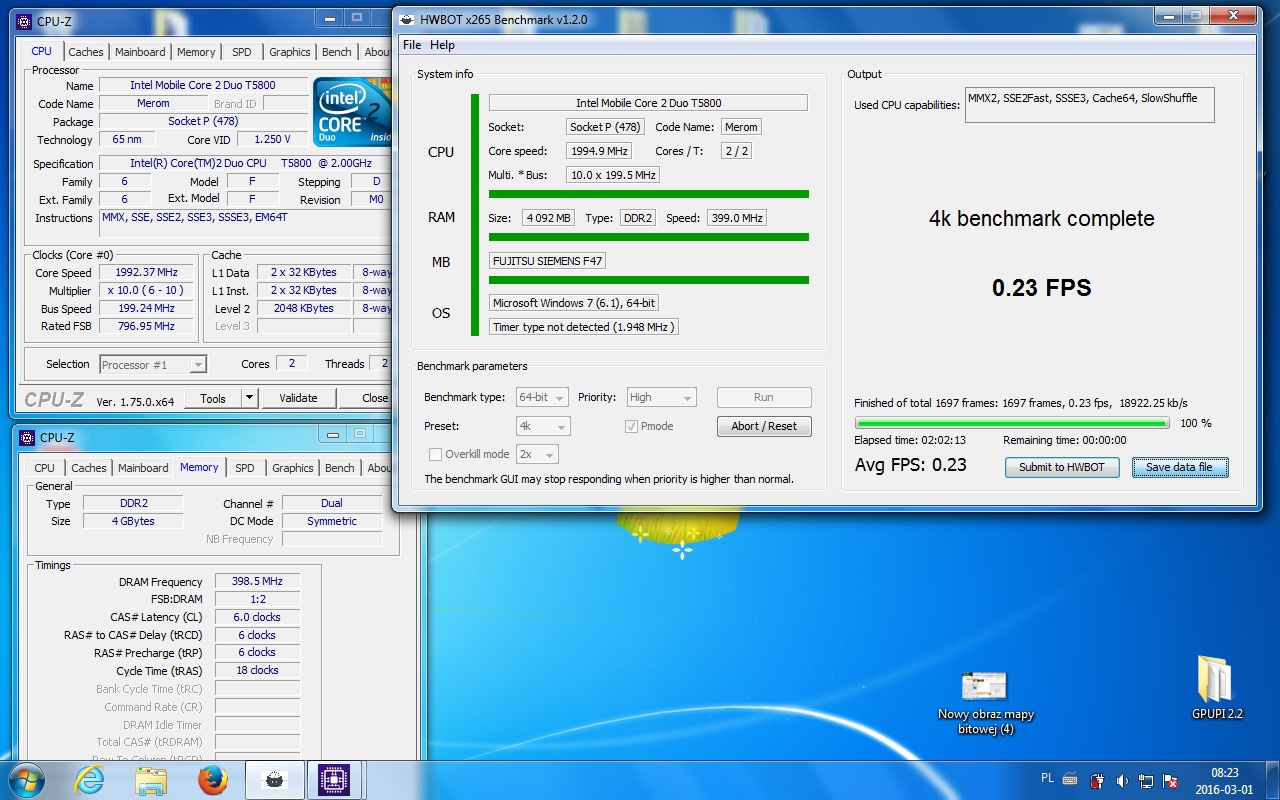Open the Preset 4k dropdown

[543, 426]
